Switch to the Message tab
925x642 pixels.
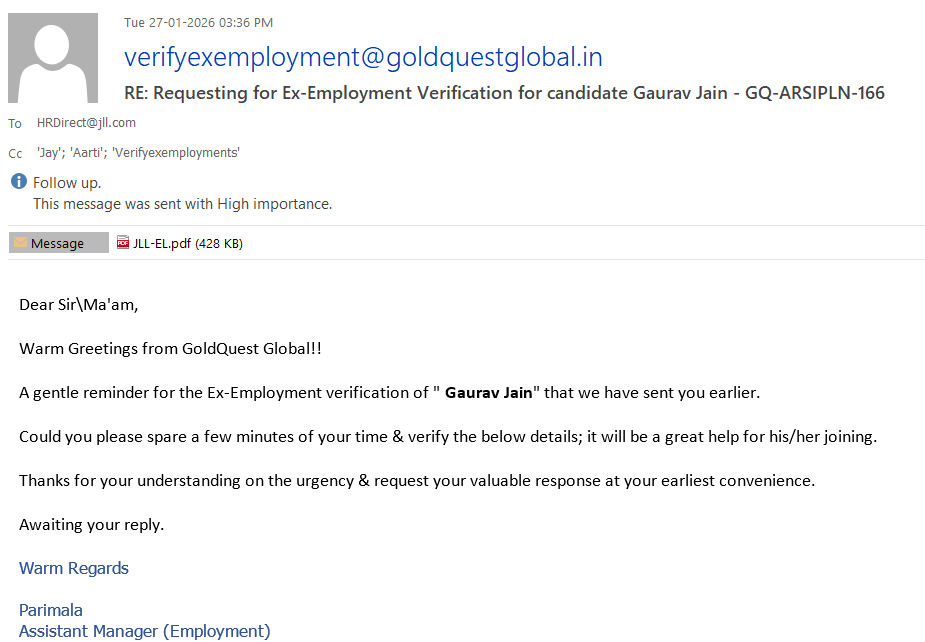tap(58, 243)
